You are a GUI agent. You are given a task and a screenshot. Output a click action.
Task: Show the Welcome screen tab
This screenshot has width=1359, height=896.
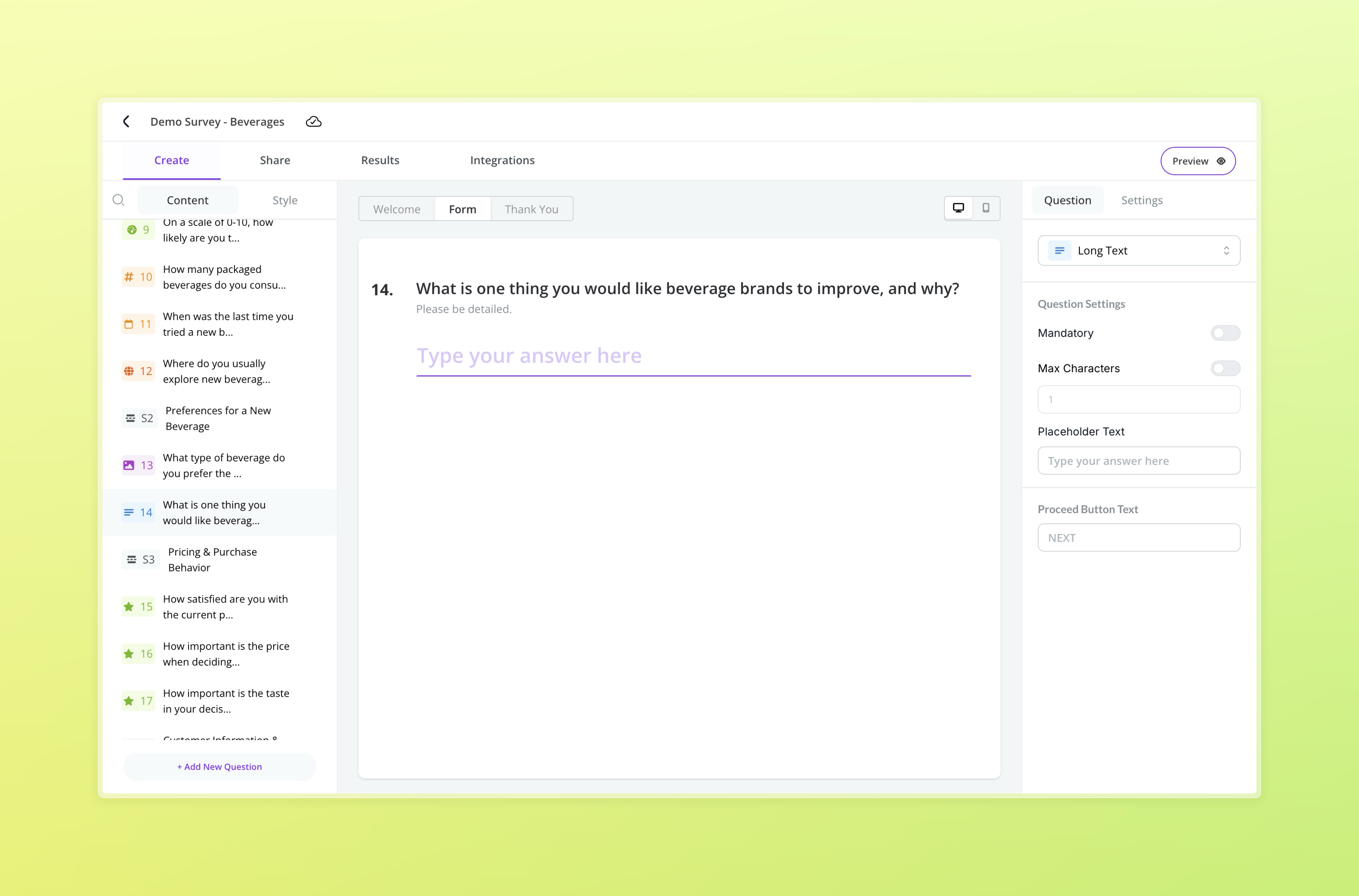point(397,209)
